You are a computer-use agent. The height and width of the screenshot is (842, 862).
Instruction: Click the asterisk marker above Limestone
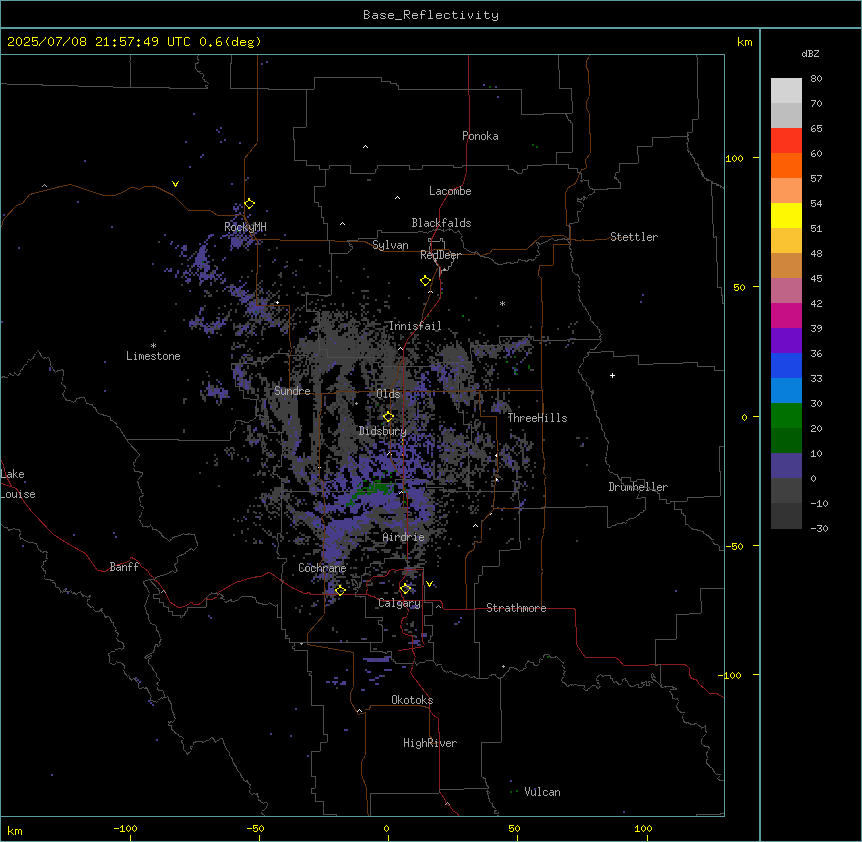[153, 346]
